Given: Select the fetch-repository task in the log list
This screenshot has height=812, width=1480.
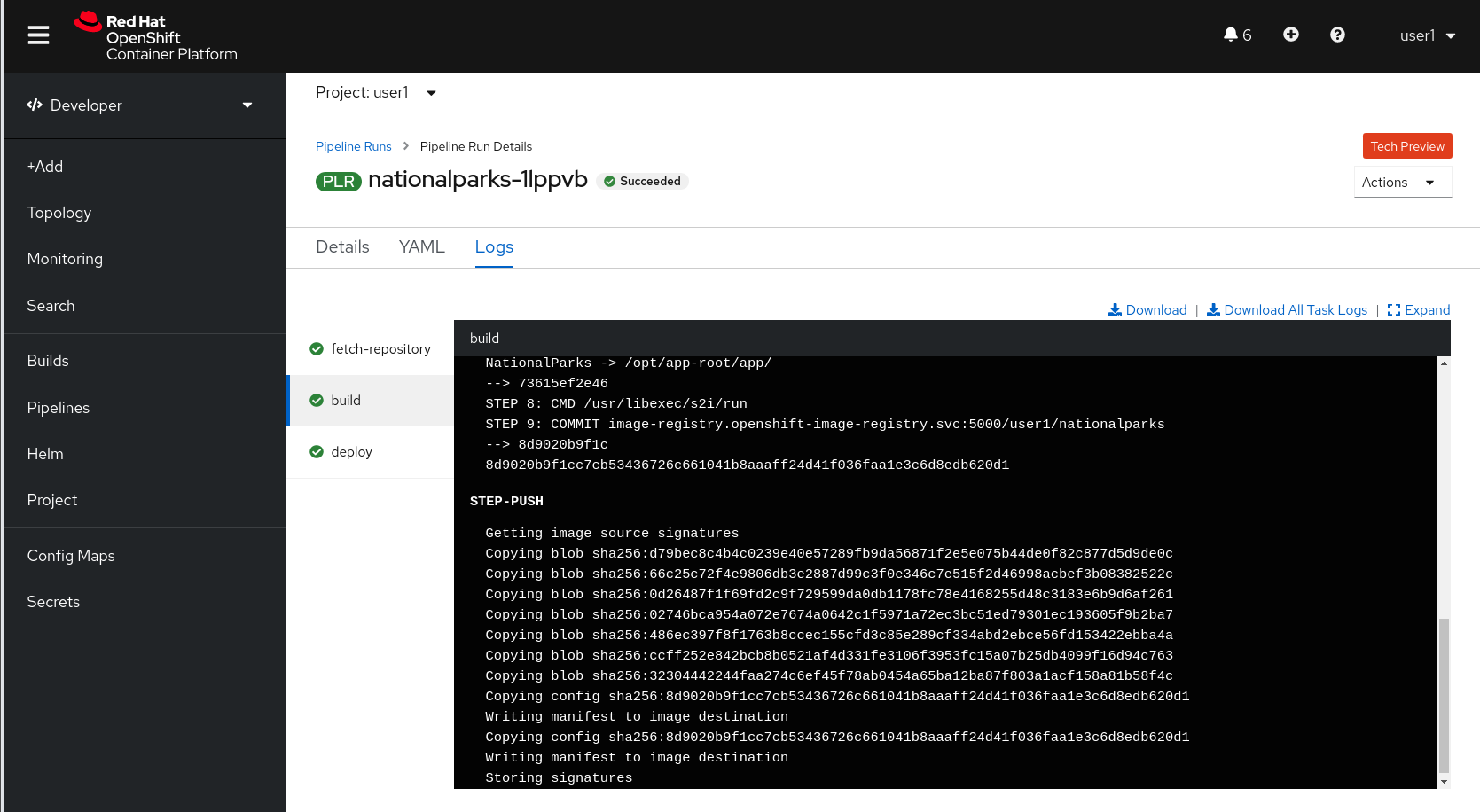Looking at the screenshot, I should 380,348.
